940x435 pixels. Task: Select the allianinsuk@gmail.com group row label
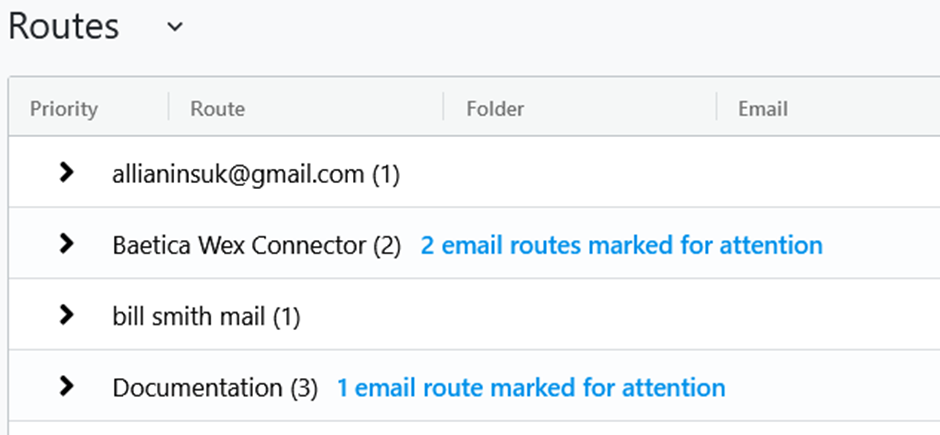coord(255,174)
